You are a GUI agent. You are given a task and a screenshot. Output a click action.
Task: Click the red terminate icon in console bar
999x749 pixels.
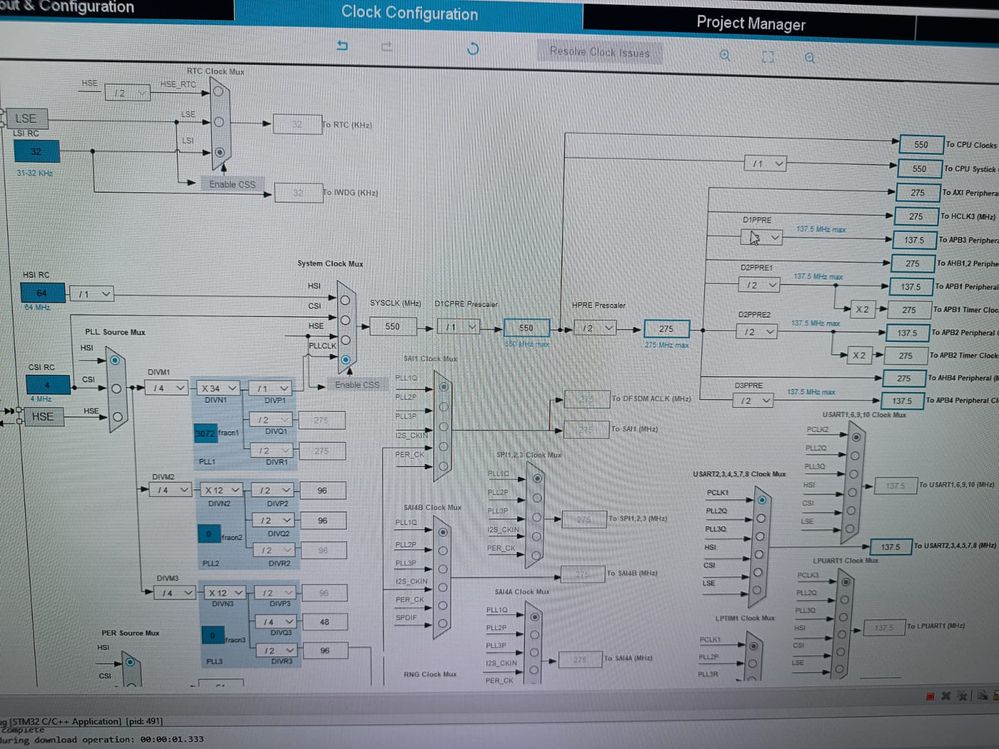[930, 697]
